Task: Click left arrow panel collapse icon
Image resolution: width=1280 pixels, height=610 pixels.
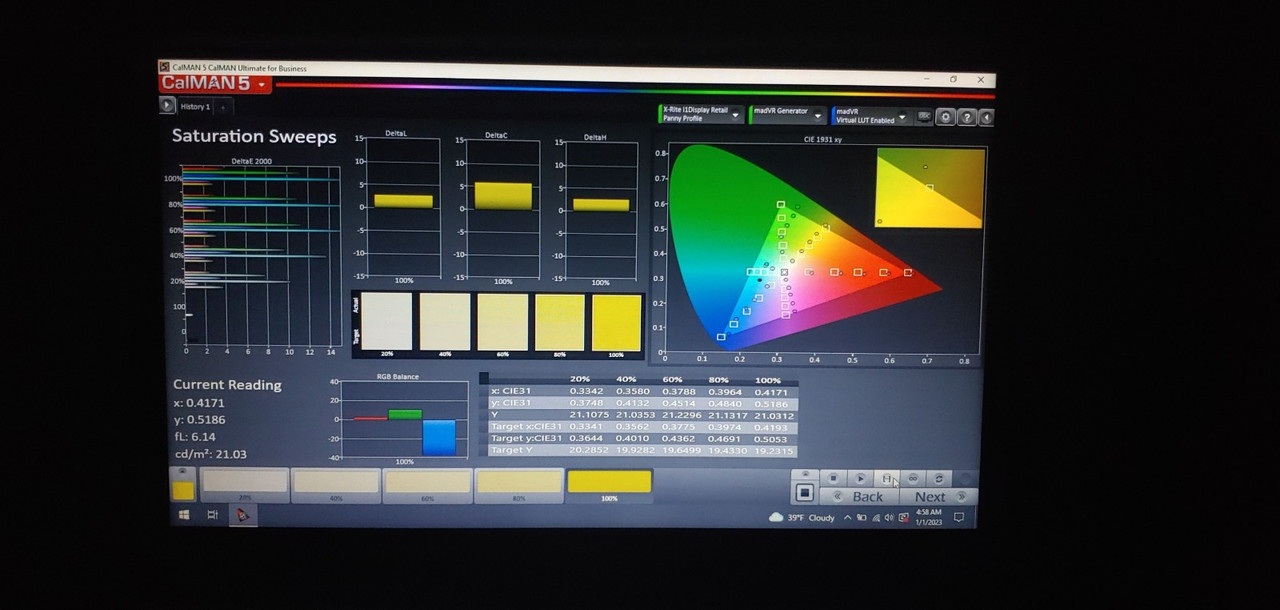Action: (x=986, y=118)
